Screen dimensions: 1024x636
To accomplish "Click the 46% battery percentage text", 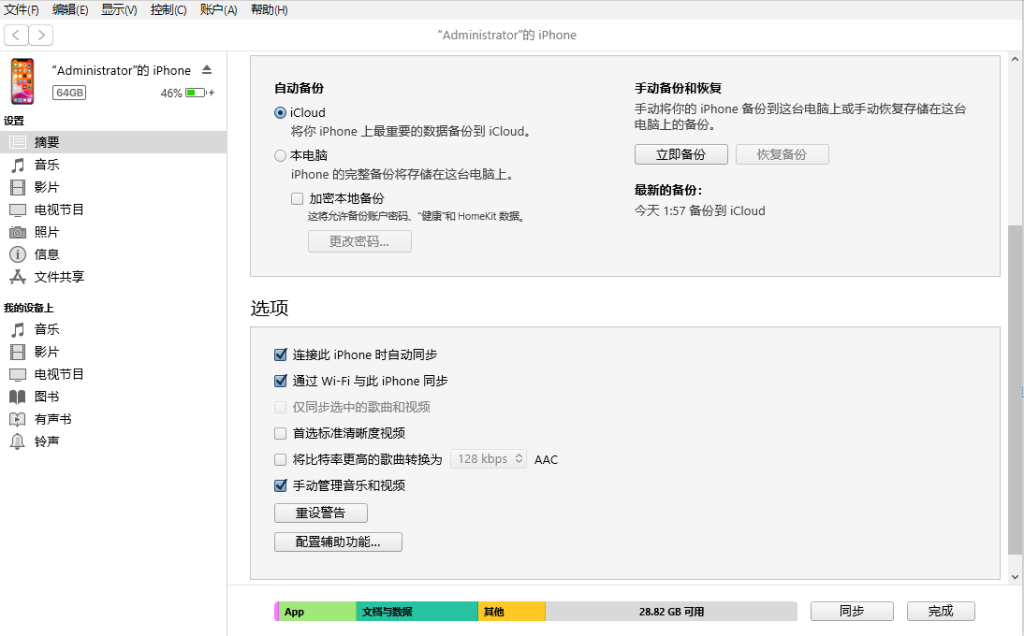I will (171, 93).
